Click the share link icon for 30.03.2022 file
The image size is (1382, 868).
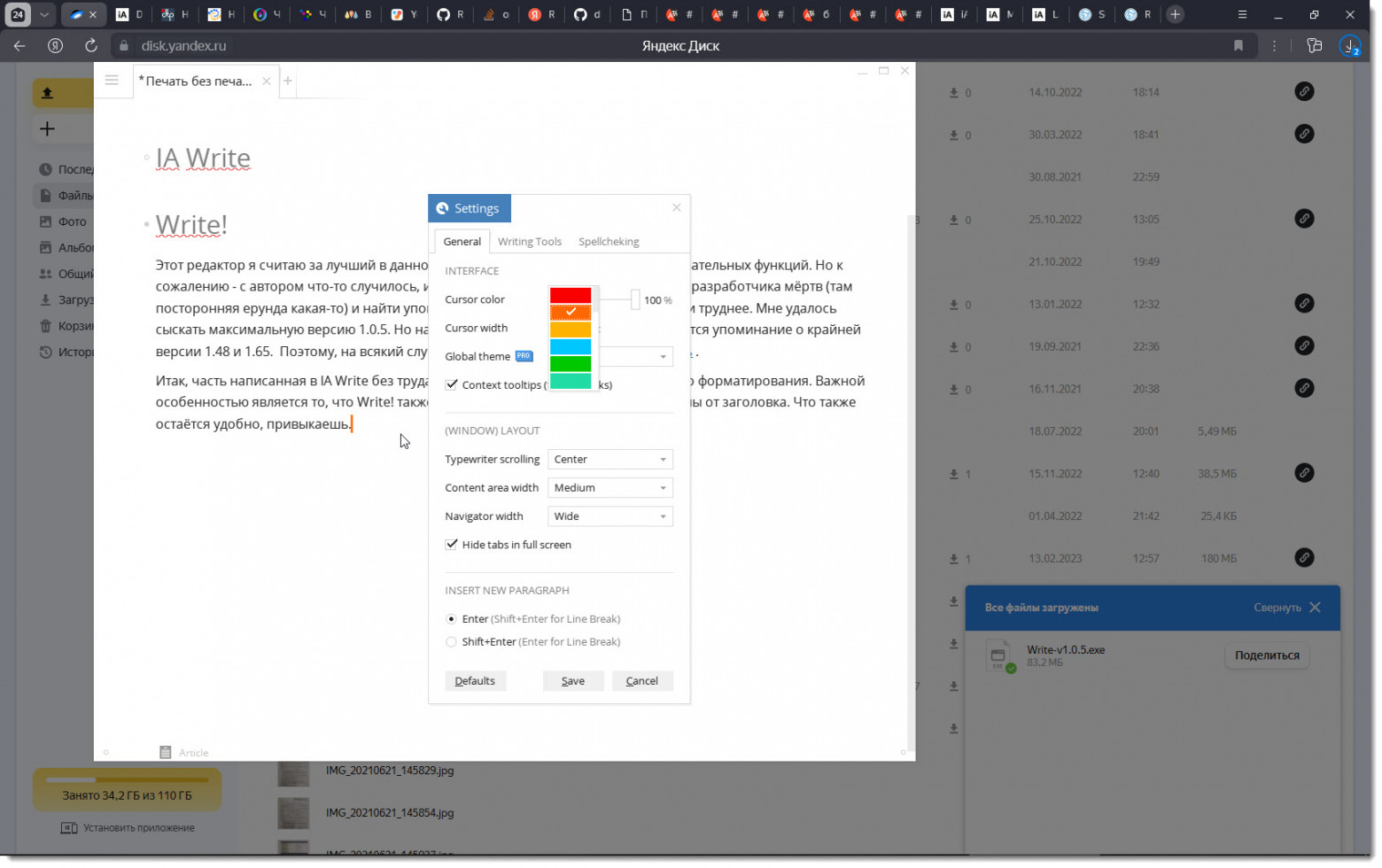click(x=1304, y=134)
